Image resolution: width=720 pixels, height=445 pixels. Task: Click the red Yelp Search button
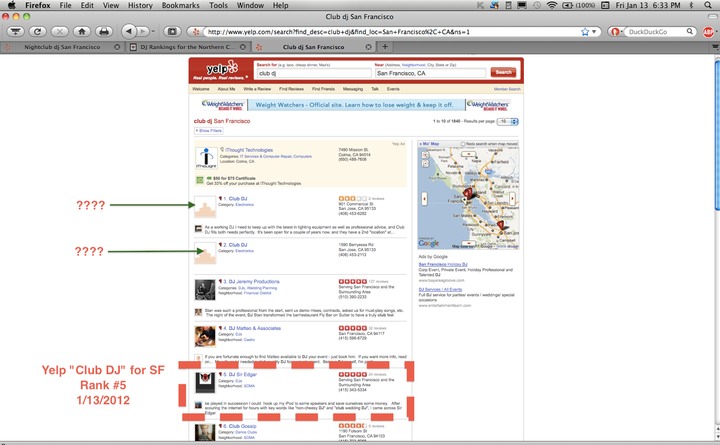(x=503, y=73)
